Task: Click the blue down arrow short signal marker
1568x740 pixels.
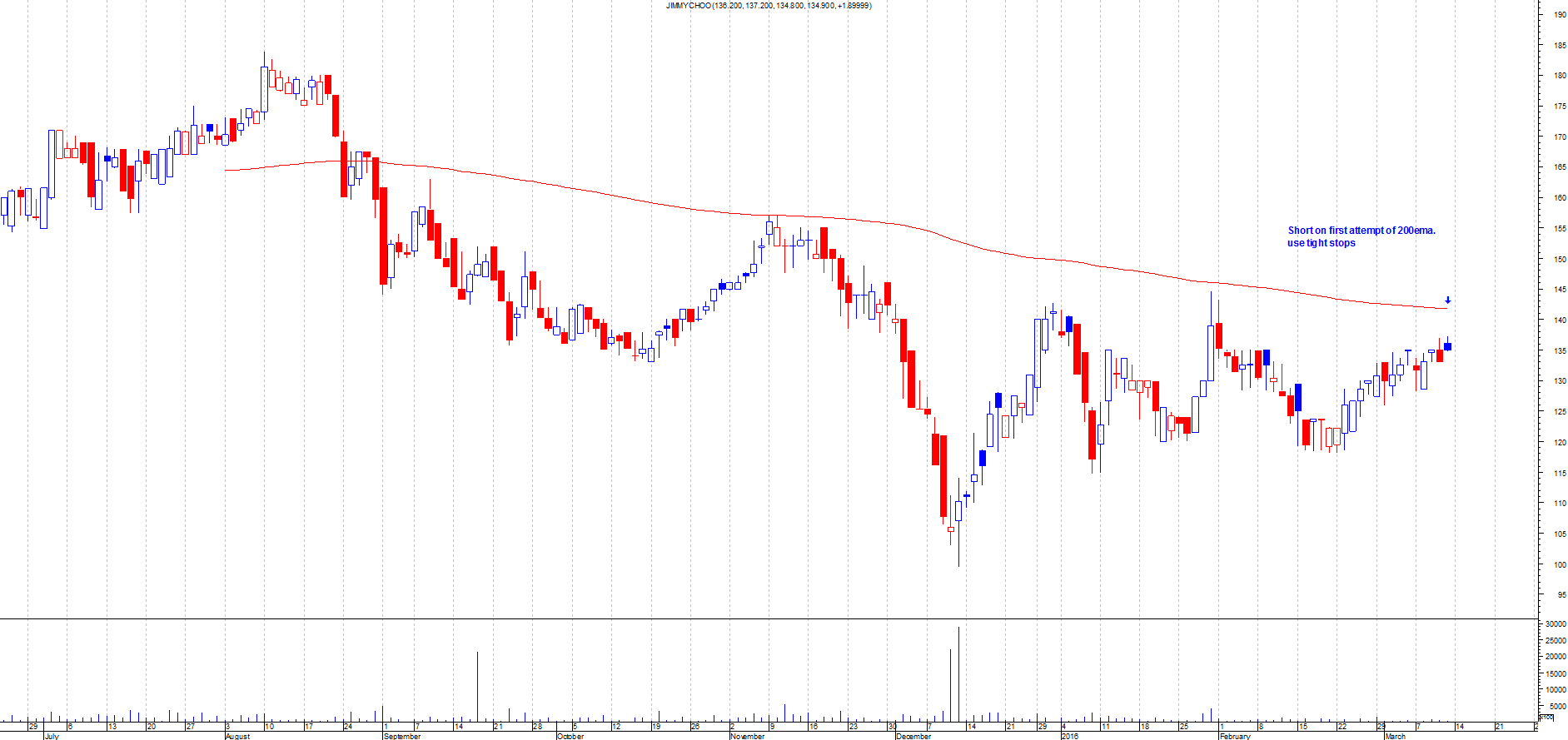Action: tap(1448, 300)
